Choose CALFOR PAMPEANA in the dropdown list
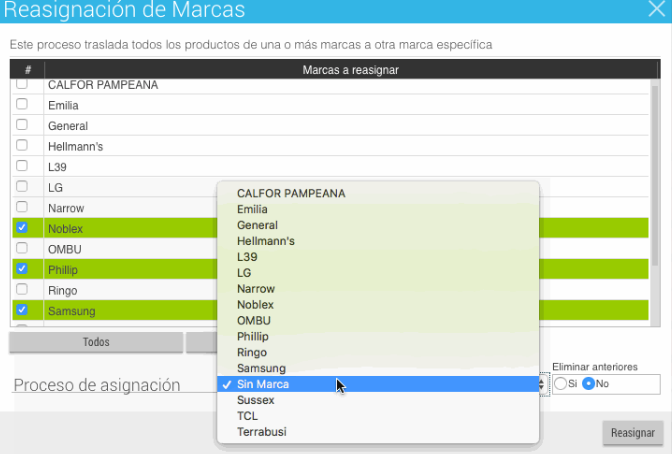672x454 pixels. coord(378,193)
